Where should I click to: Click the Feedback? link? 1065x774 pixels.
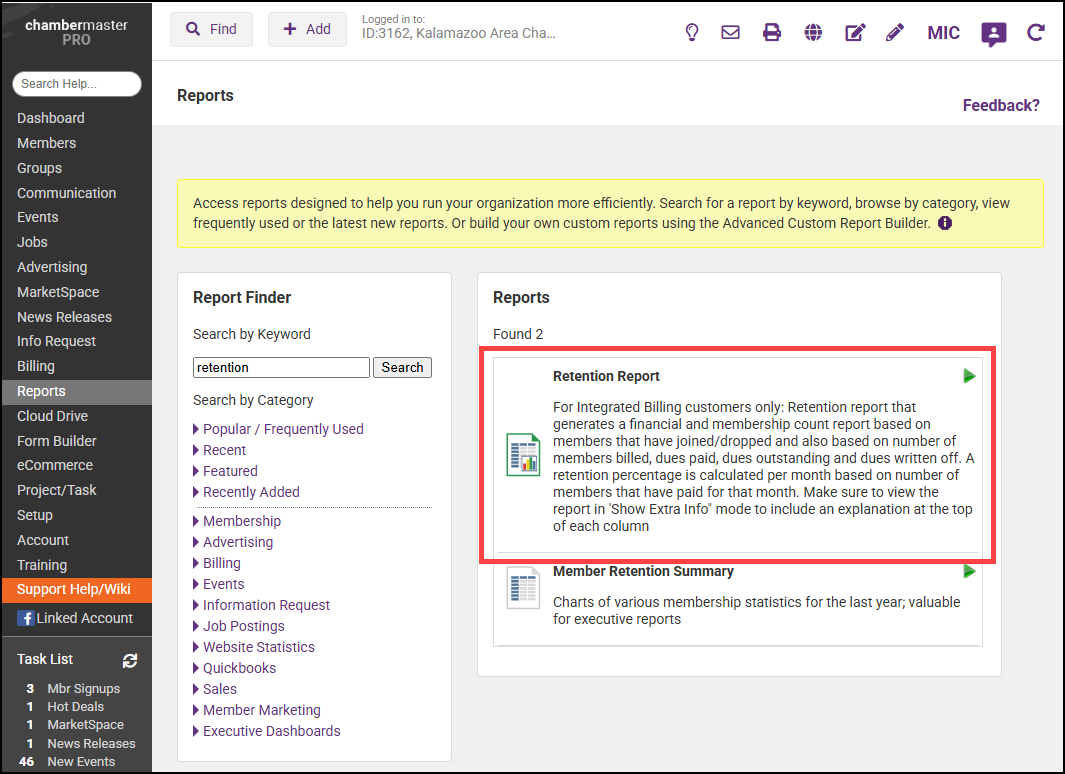click(1000, 105)
